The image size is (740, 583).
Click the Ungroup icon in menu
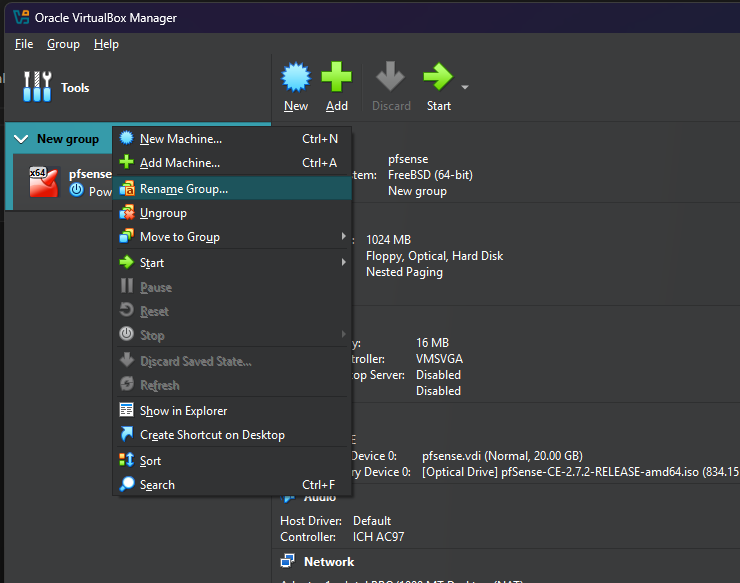tap(126, 212)
